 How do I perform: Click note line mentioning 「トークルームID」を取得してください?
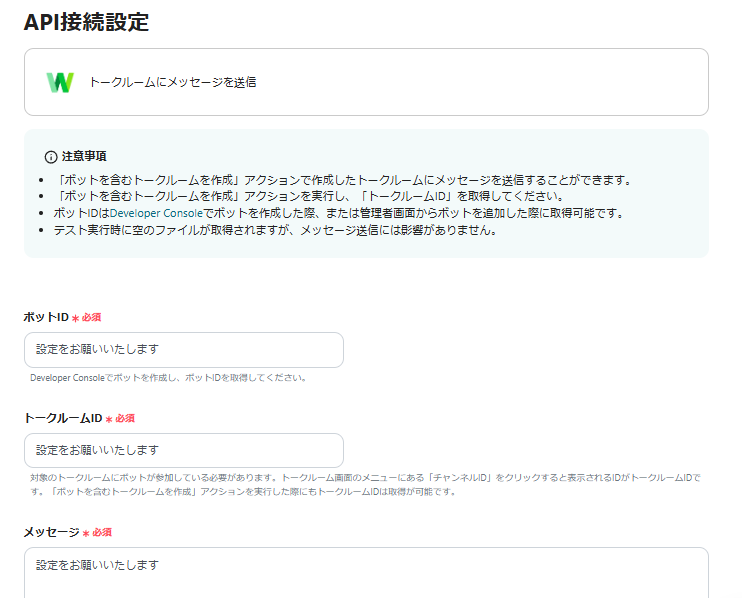(x=309, y=196)
